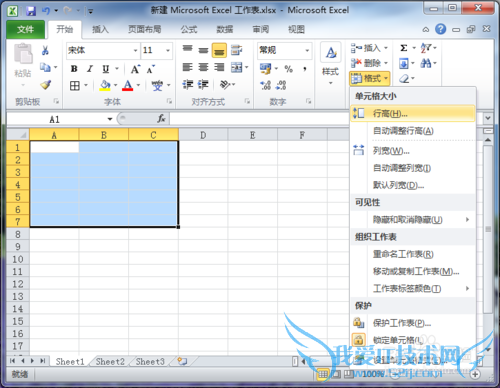This screenshot has height=388, width=500.
Task: Open the font name dropdown
Action: tap(136, 51)
